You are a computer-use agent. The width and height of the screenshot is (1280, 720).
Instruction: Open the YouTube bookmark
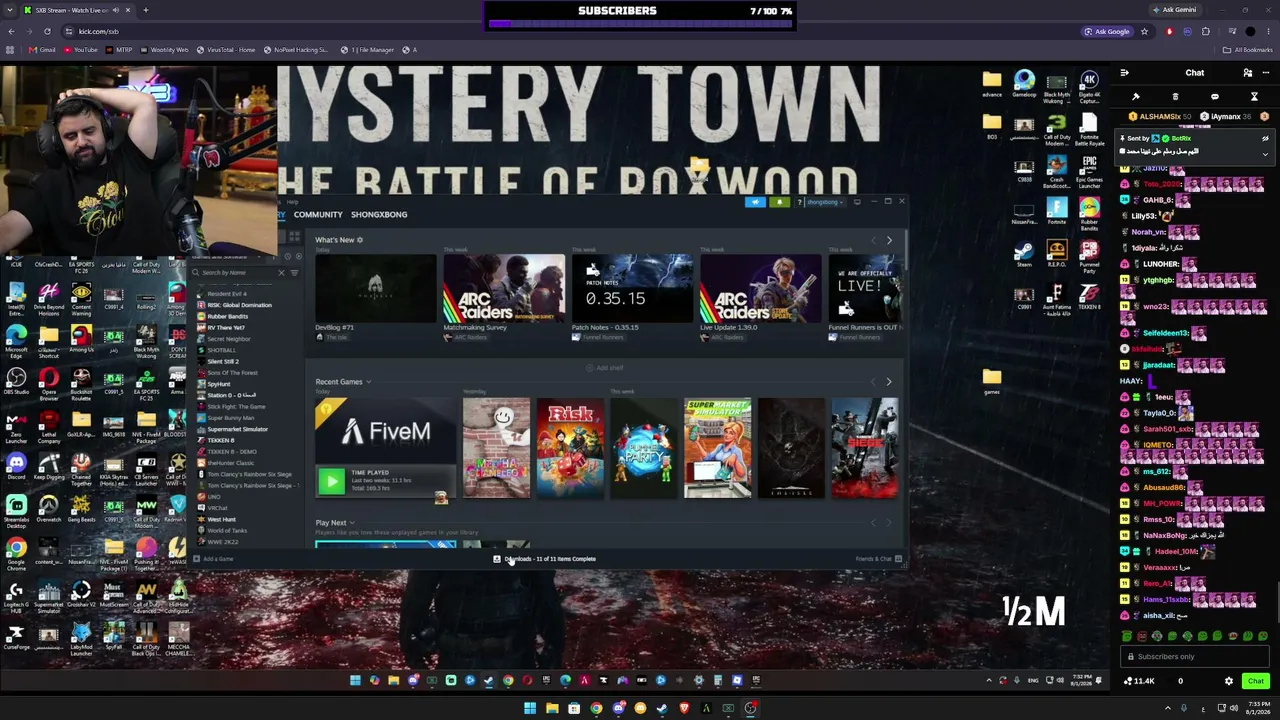pyautogui.click(x=81, y=50)
